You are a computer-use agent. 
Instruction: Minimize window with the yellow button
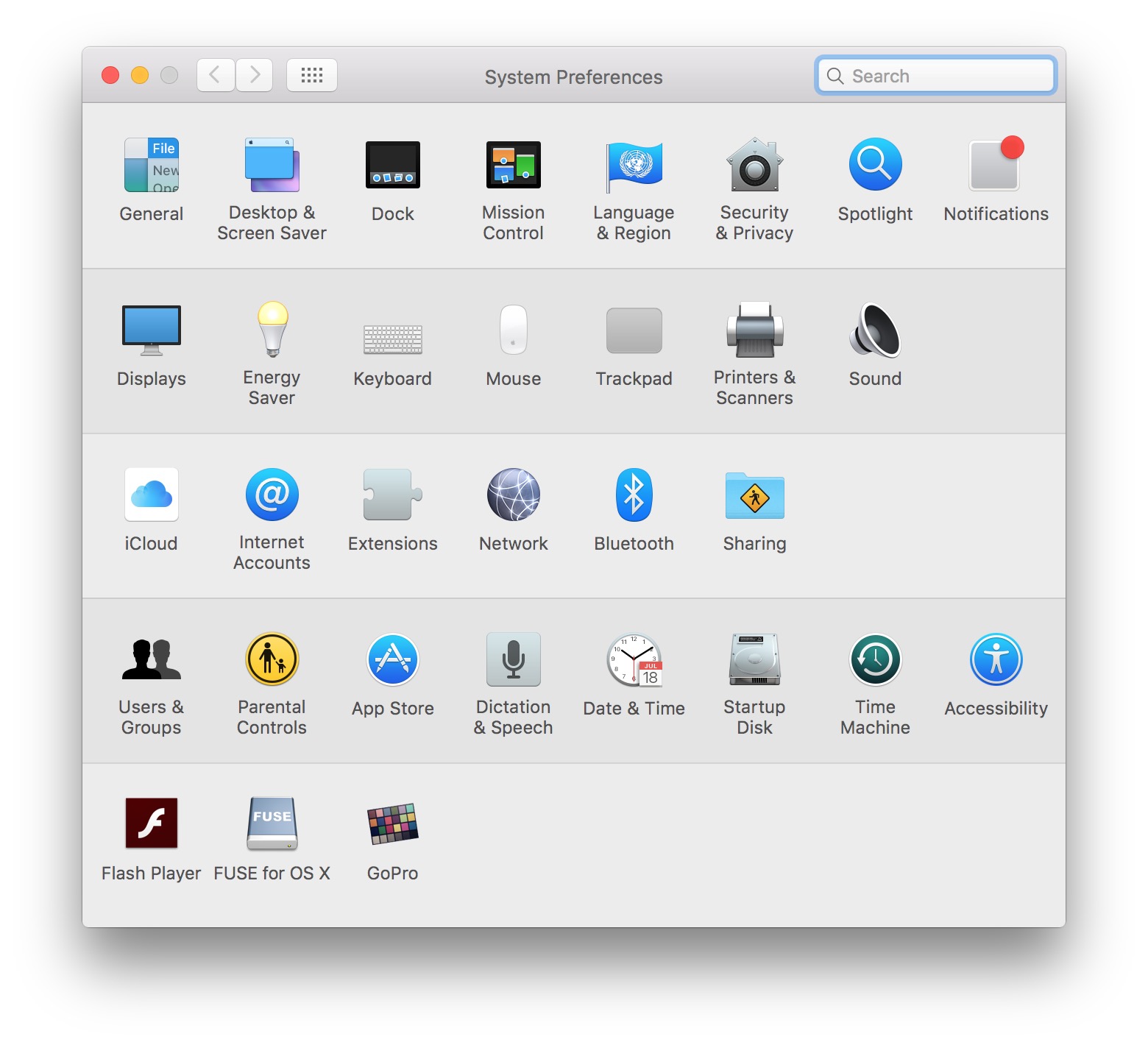(140, 75)
